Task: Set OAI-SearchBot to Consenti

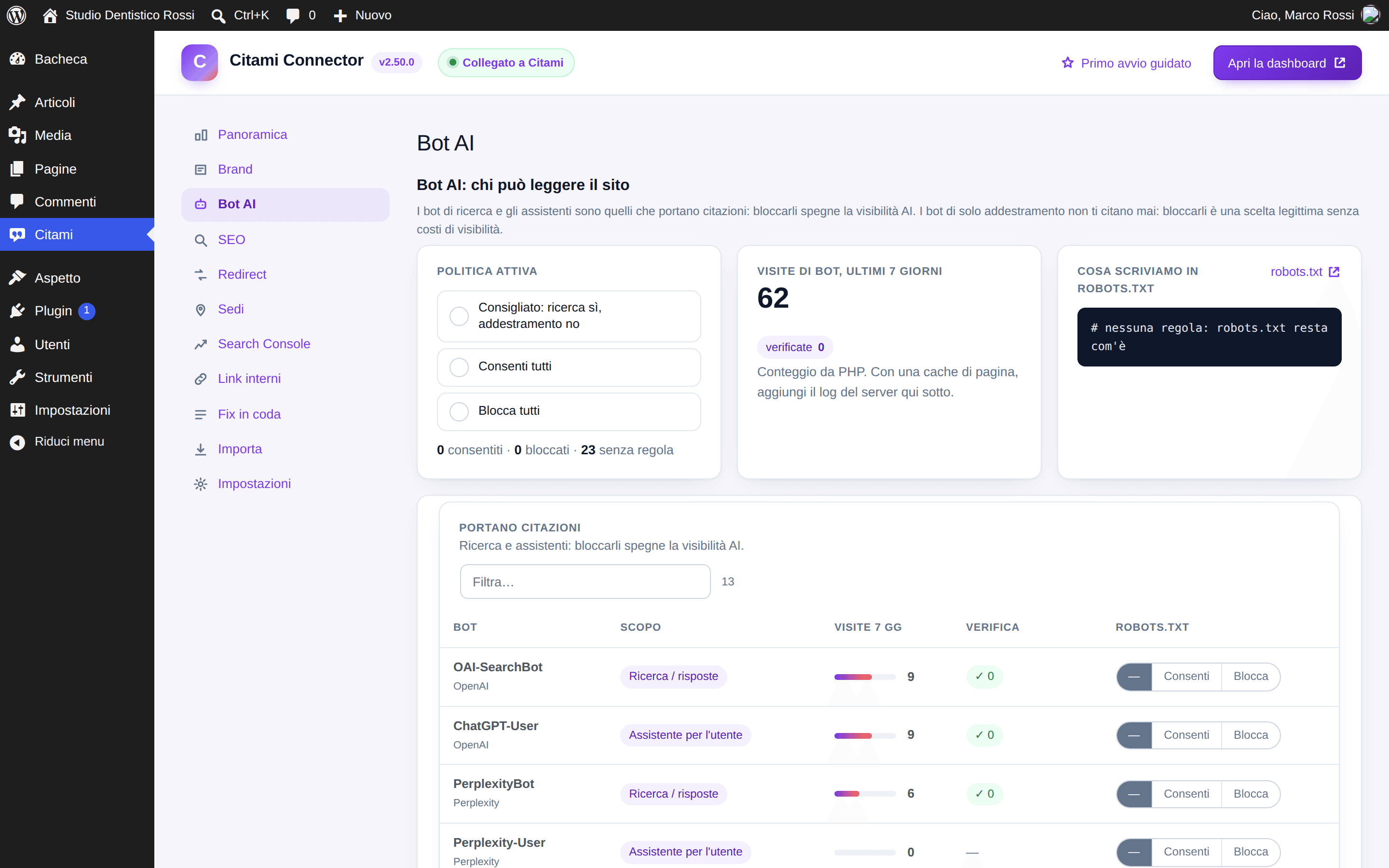Action: click(x=1186, y=676)
